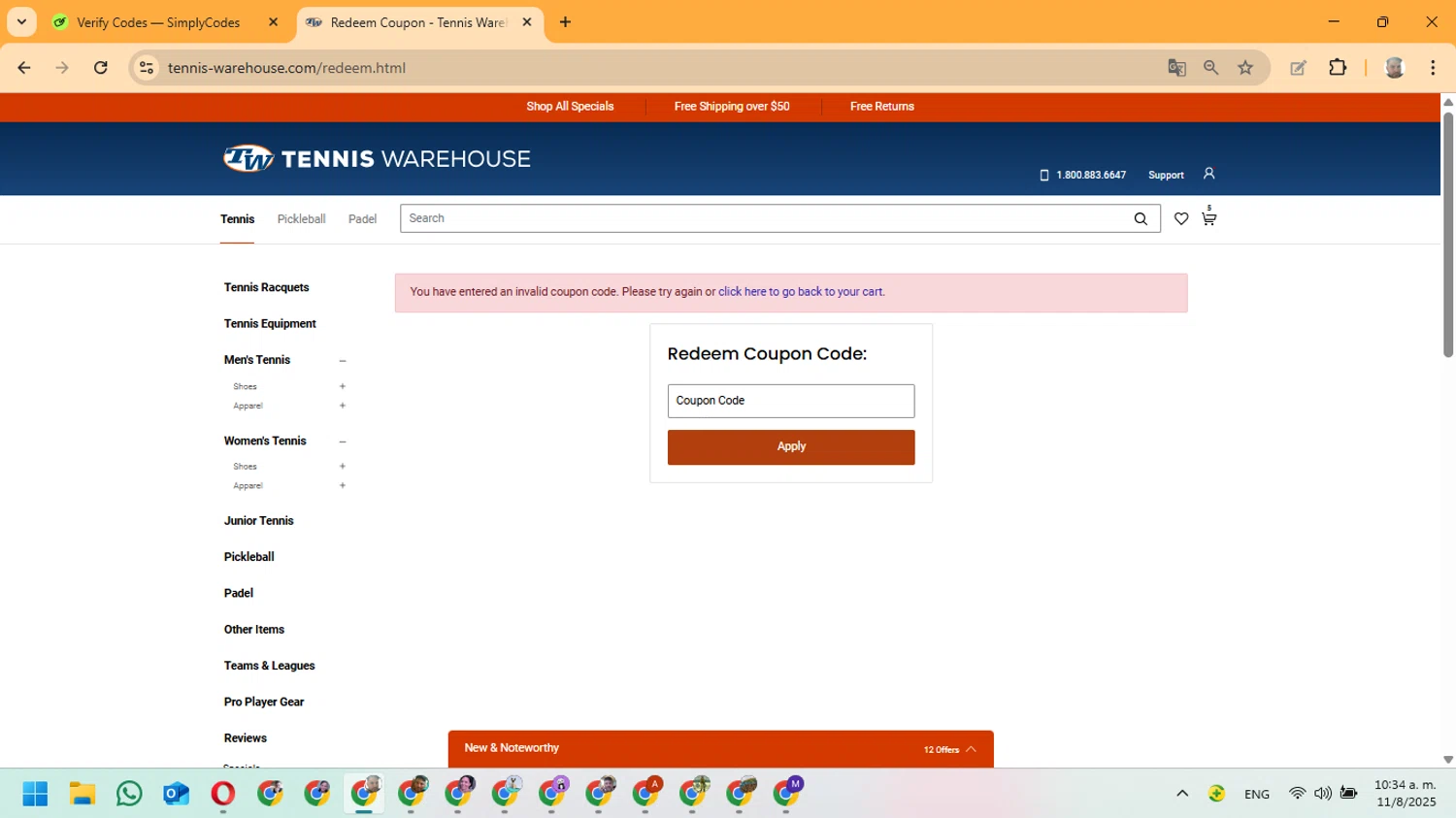Viewport: 1456px width, 818px height.
Task: Open the Free Returns link
Action: tap(882, 107)
